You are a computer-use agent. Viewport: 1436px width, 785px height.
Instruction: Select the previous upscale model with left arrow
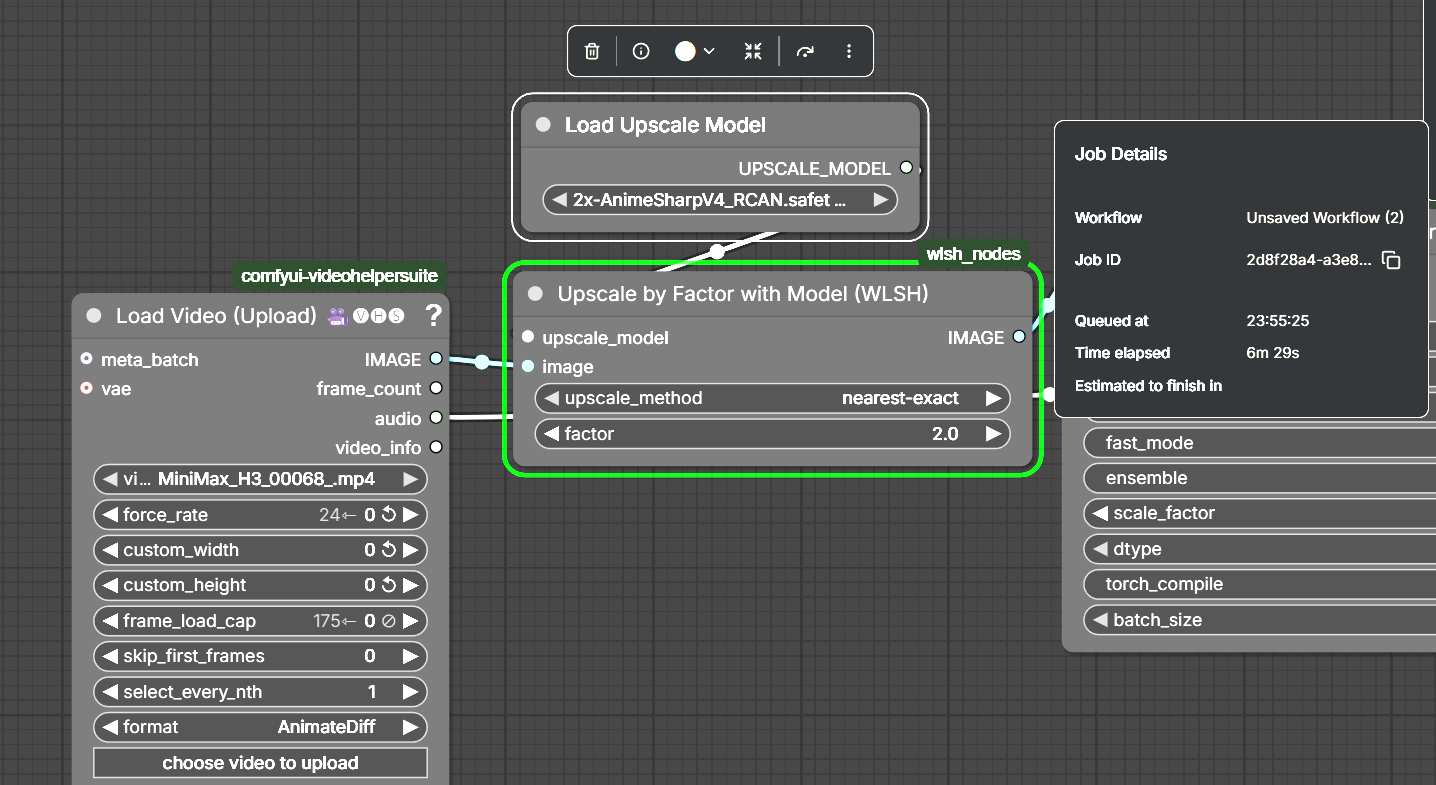pos(559,200)
